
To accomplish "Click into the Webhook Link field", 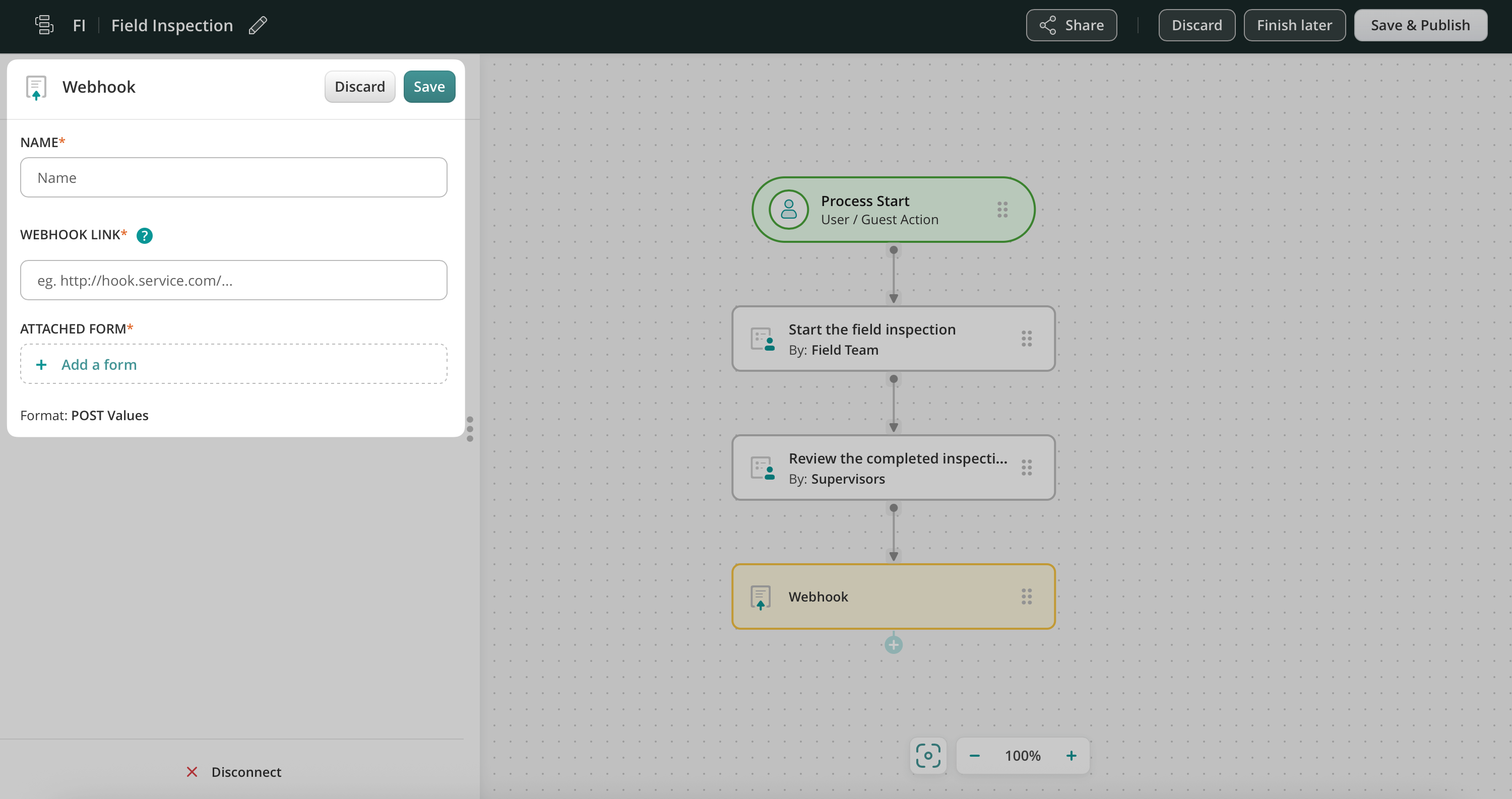I will pos(234,281).
